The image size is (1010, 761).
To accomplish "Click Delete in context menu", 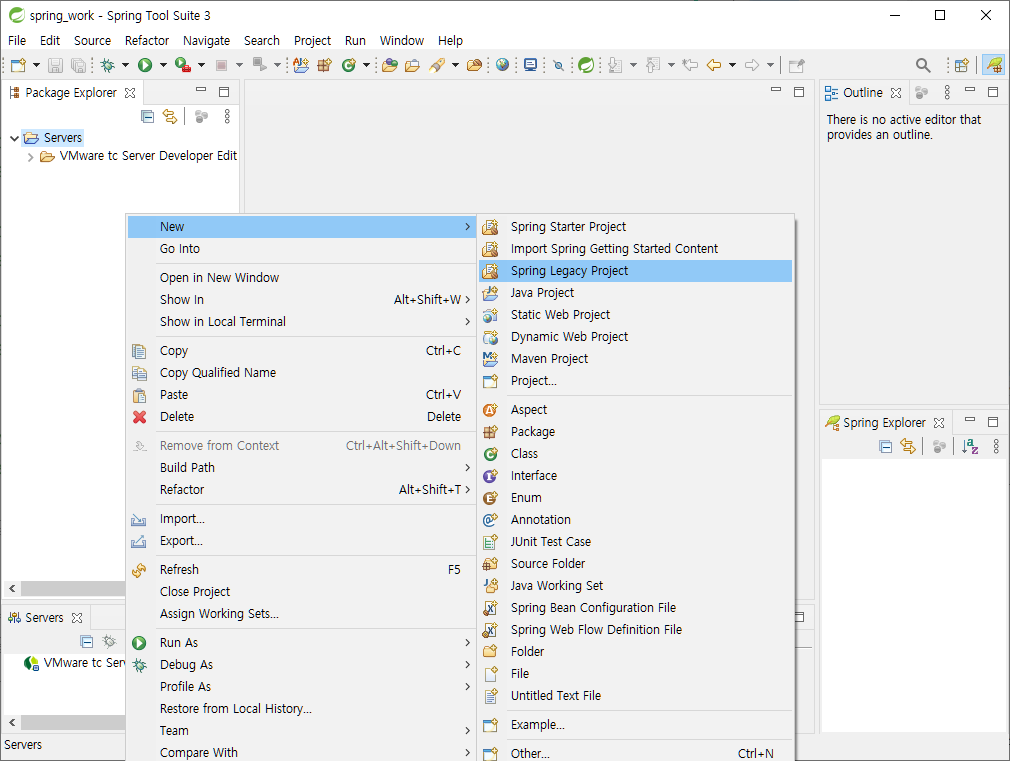I will 301,417.
